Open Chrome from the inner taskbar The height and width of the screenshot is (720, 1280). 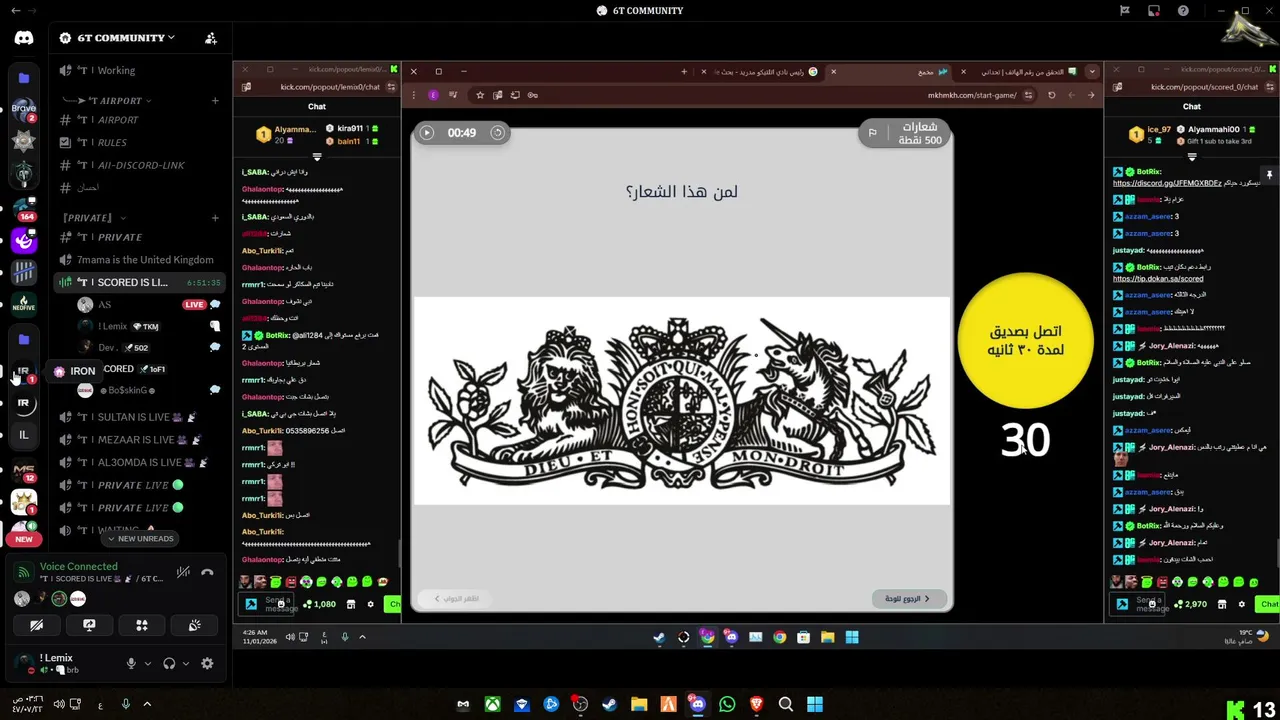pos(779,637)
